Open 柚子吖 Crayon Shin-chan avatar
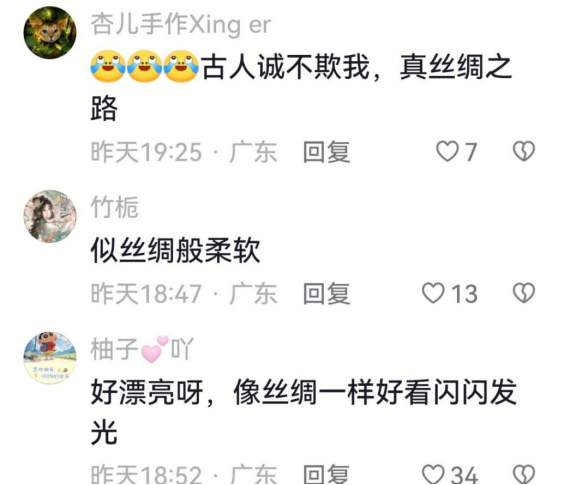The height and width of the screenshot is (485, 564). click(x=50, y=358)
